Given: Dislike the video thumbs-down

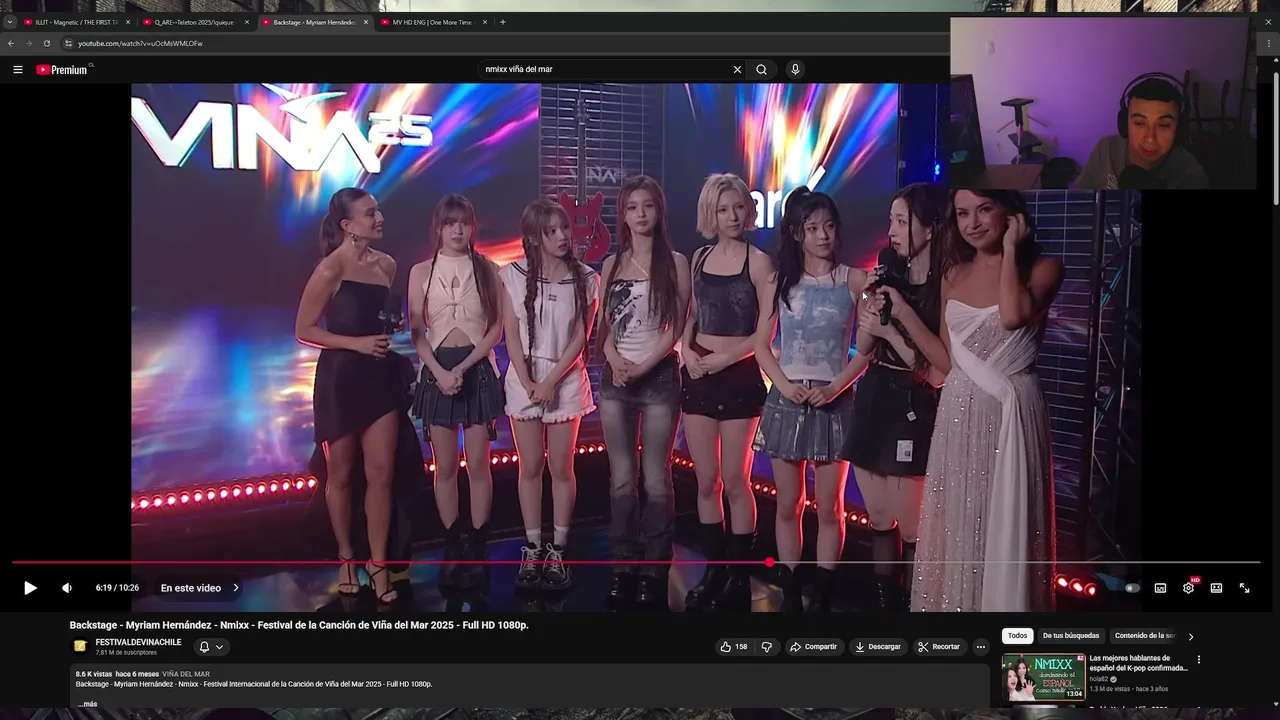Looking at the screenshot, I should (767, 647).
